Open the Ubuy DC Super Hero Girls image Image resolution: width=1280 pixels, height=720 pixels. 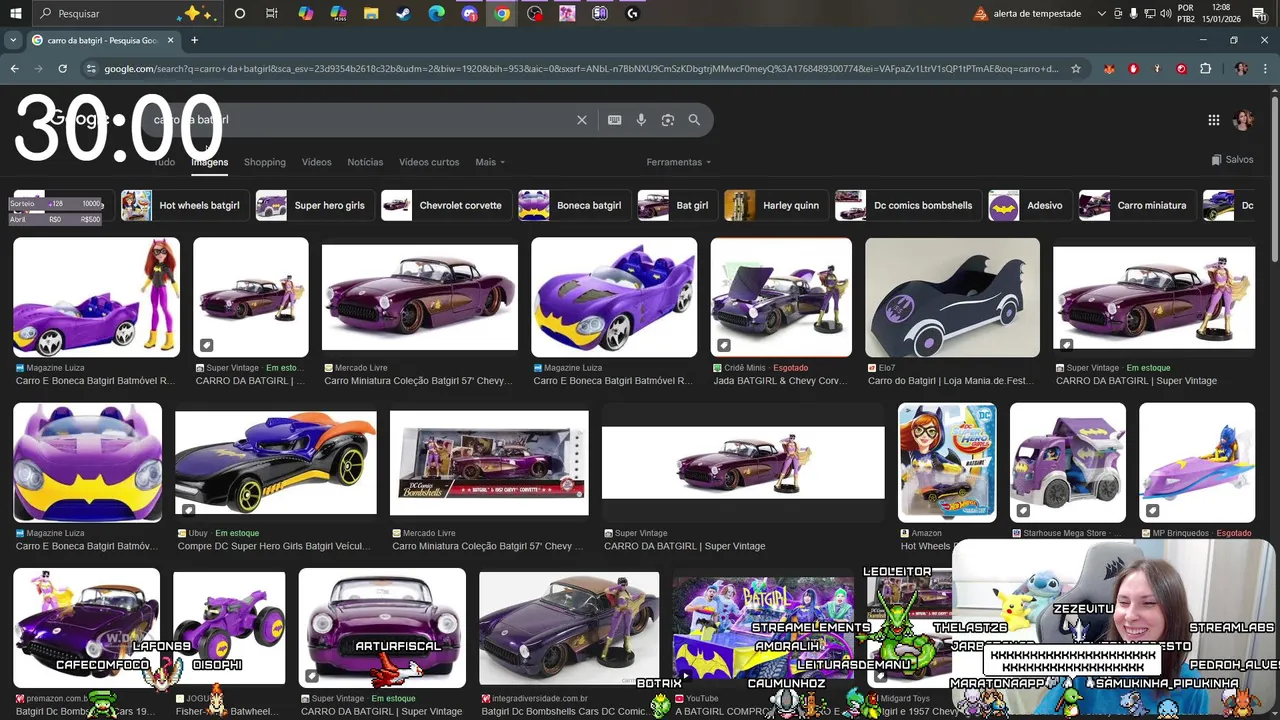276,462
